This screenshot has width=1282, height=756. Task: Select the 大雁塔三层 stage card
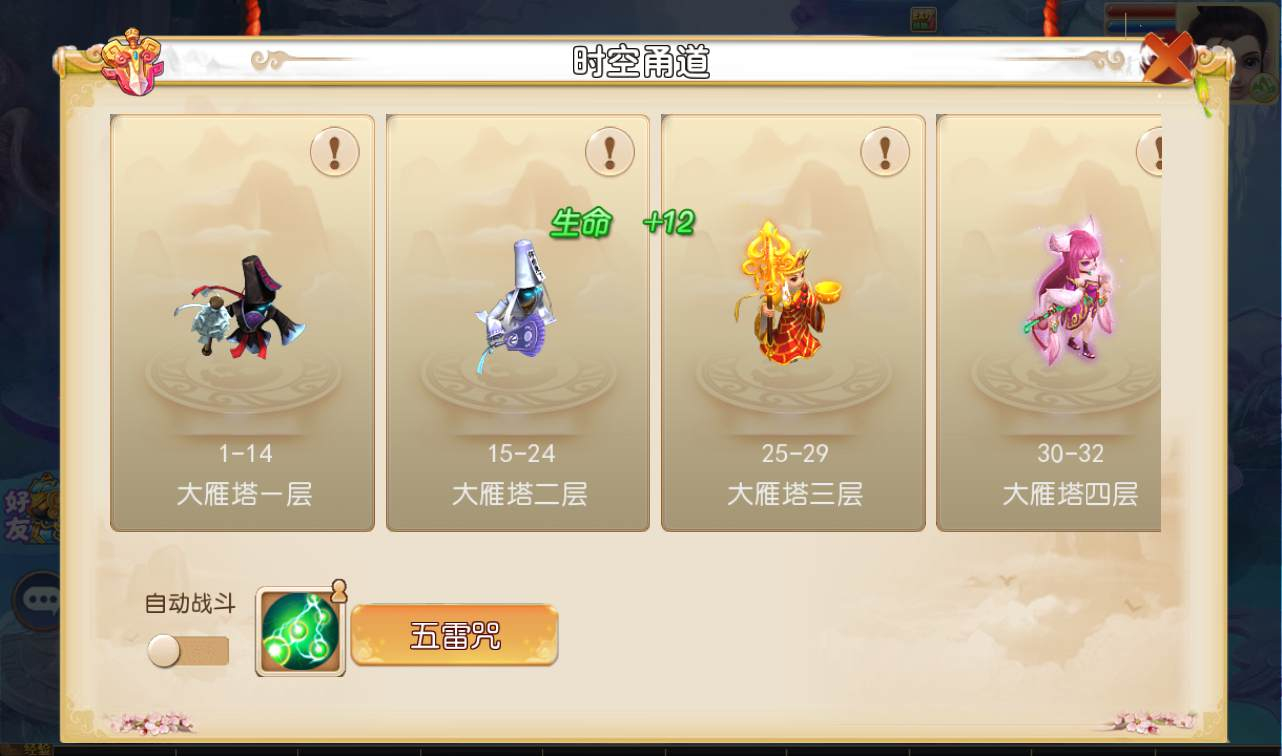pyautogui.click(x=793, y=323)
